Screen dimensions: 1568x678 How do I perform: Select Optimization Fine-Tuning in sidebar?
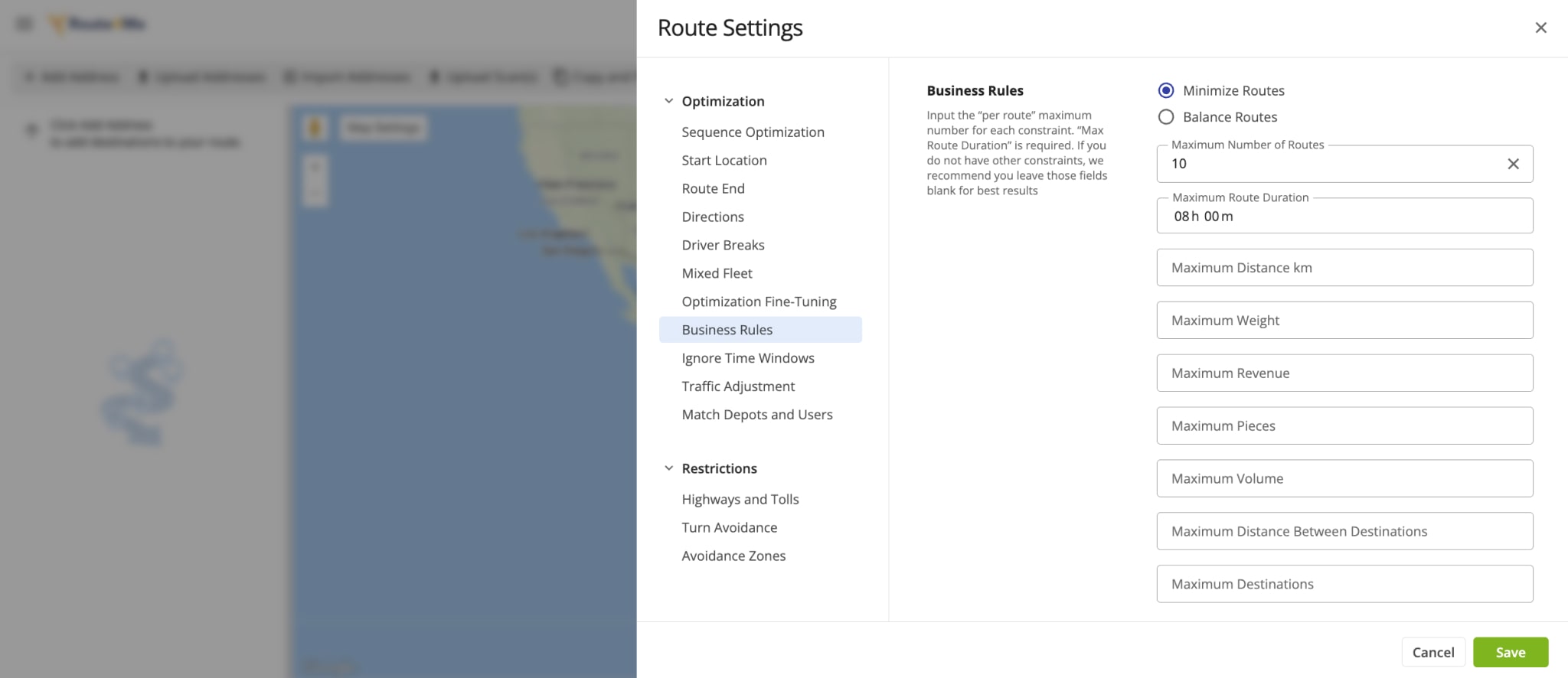[x=759, y=302]
